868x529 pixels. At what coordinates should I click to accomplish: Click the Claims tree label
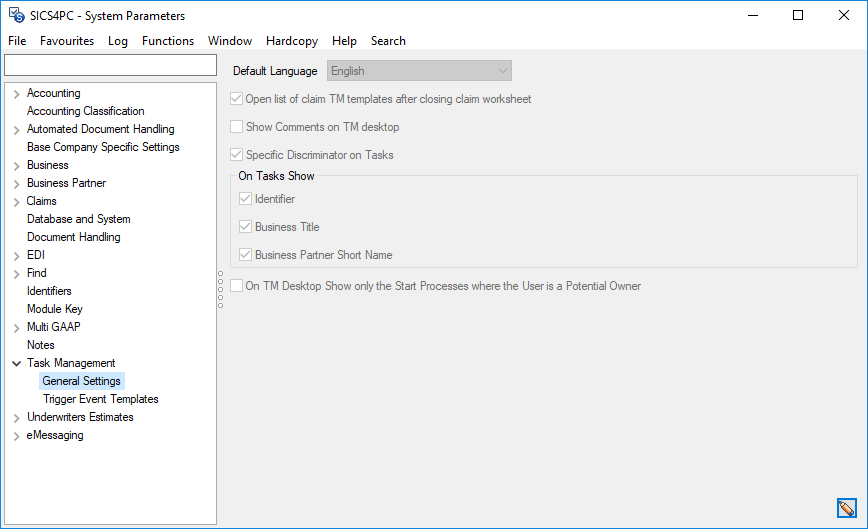pyautogui.click(x=42, y=201)
